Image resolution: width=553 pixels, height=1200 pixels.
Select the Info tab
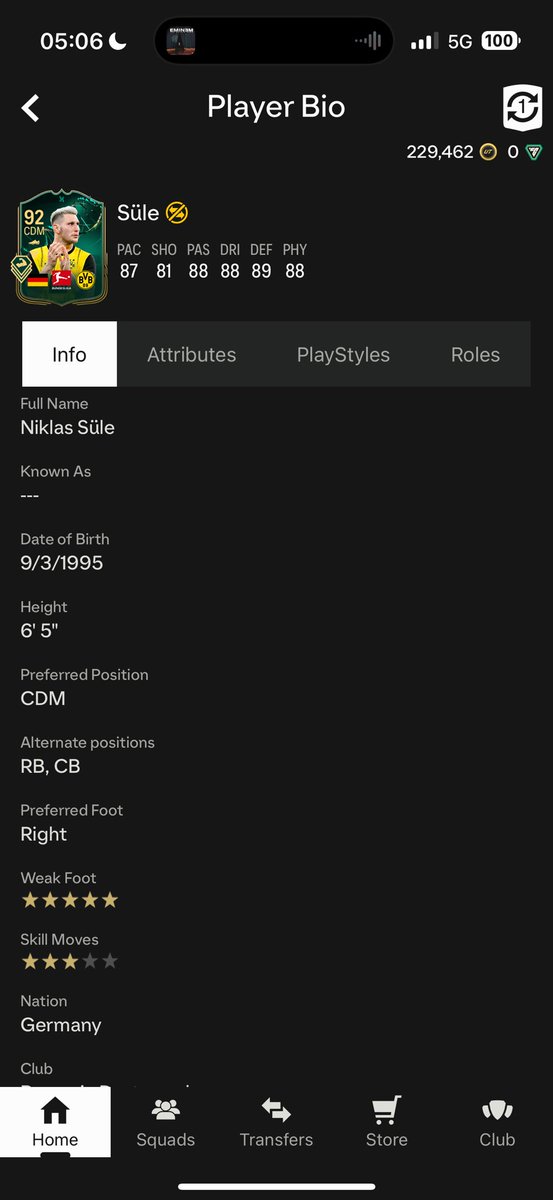(69, 354)
